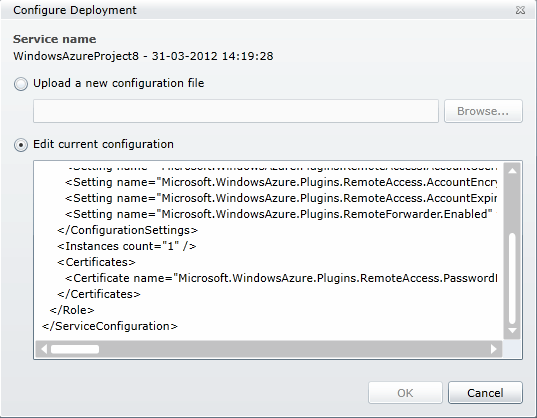The image size is (537, 418).
Task: Click the </ServiceConfiguration> closing tag
Action: click(x=110, y=326)
